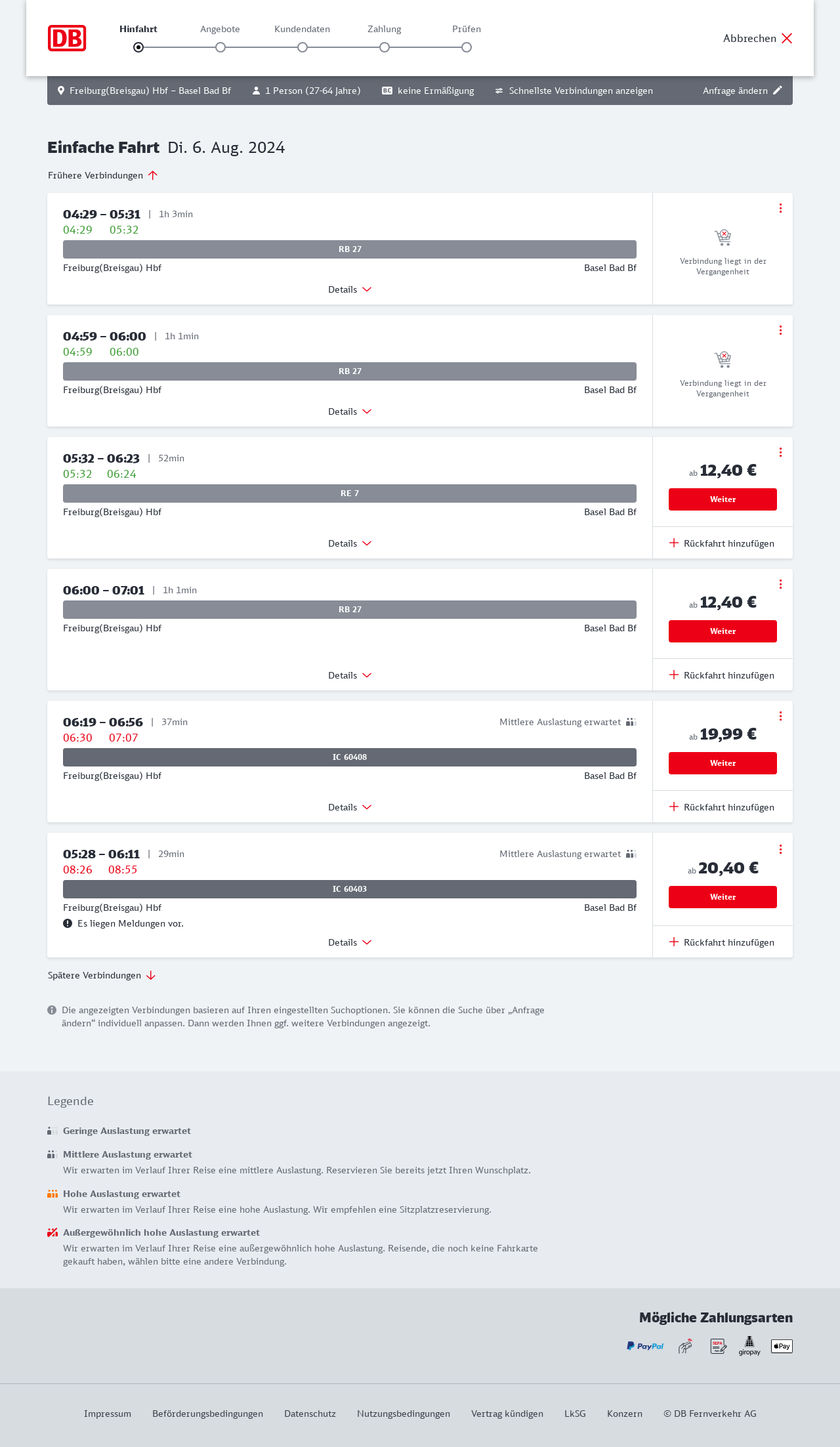Screen dimensions: 840x1447
Task: Open three-dot menu for 05:32 connection
Action: (x=780, y=452)
